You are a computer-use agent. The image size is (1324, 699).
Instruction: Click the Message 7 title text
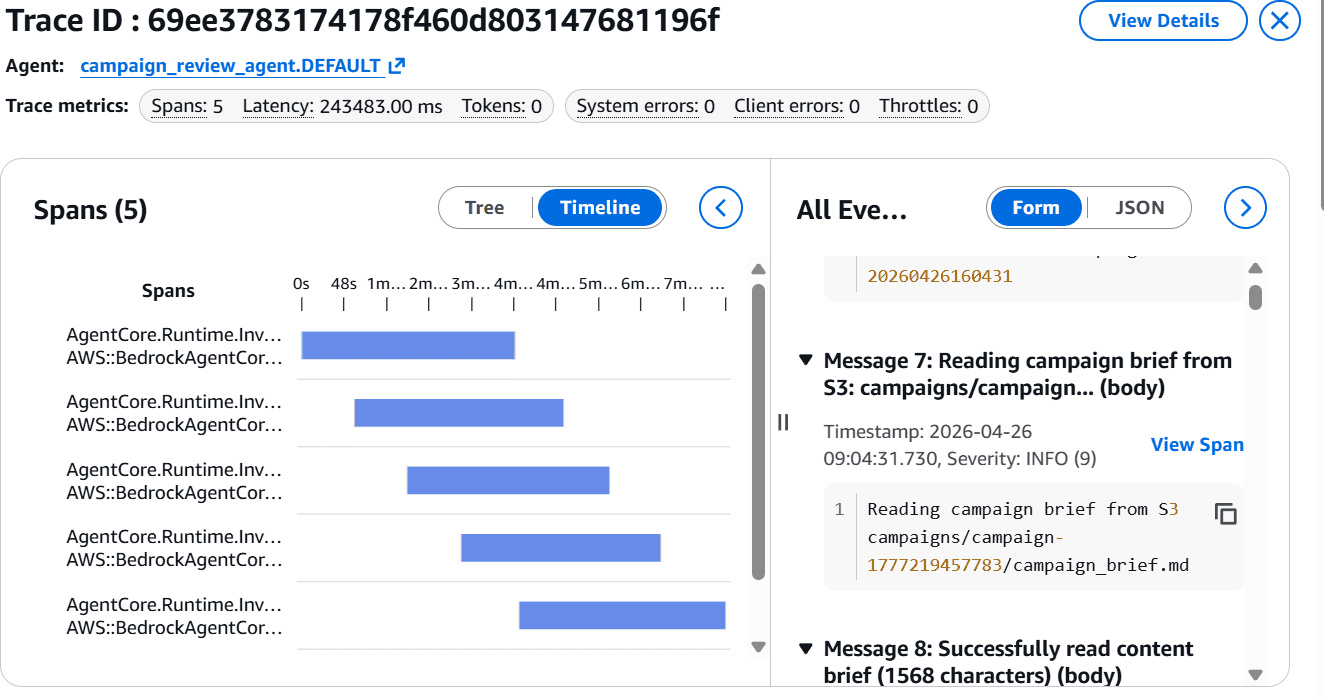(x=1027, y=374)
